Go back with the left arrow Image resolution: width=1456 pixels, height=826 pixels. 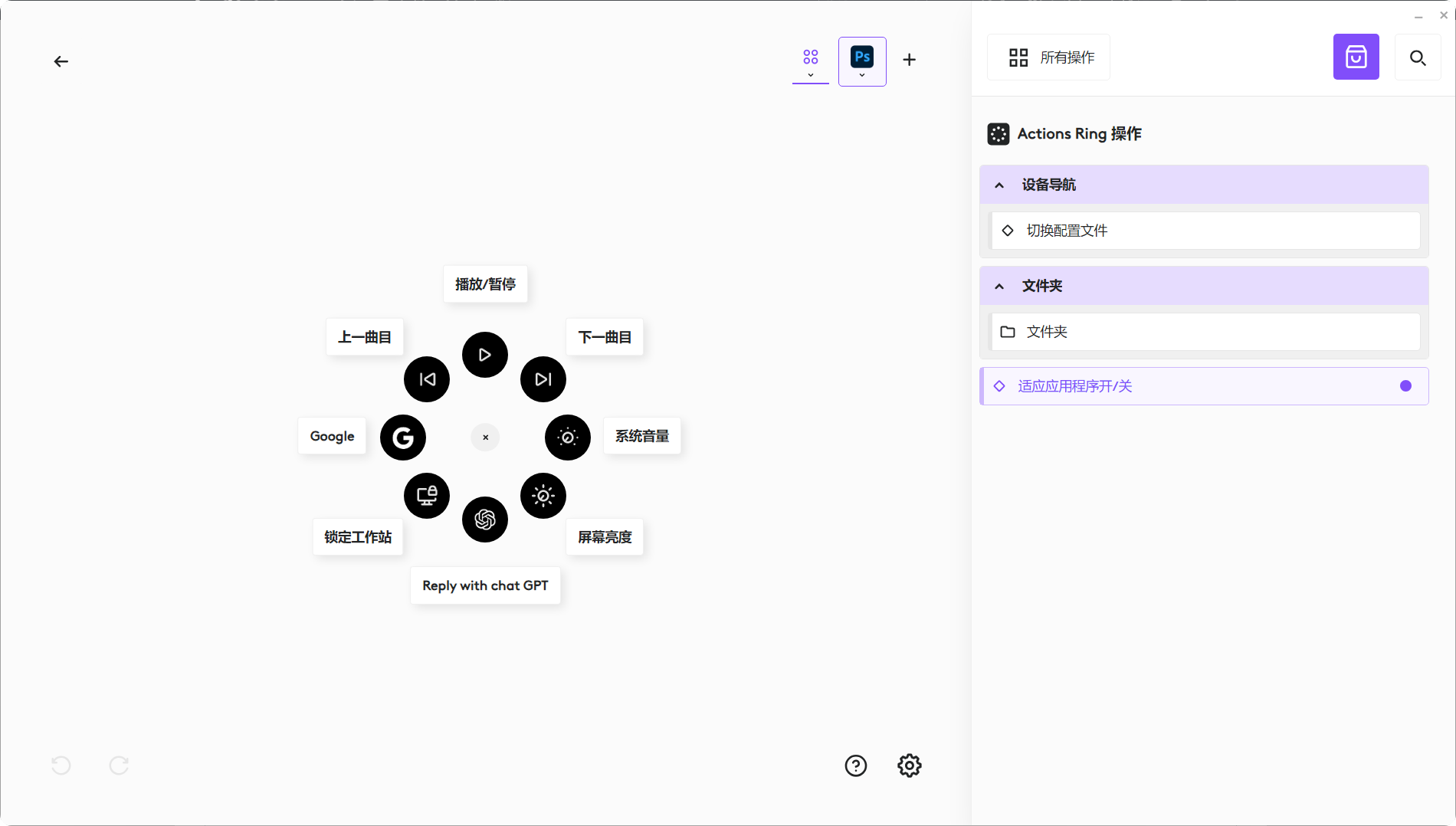pos(61,61)
